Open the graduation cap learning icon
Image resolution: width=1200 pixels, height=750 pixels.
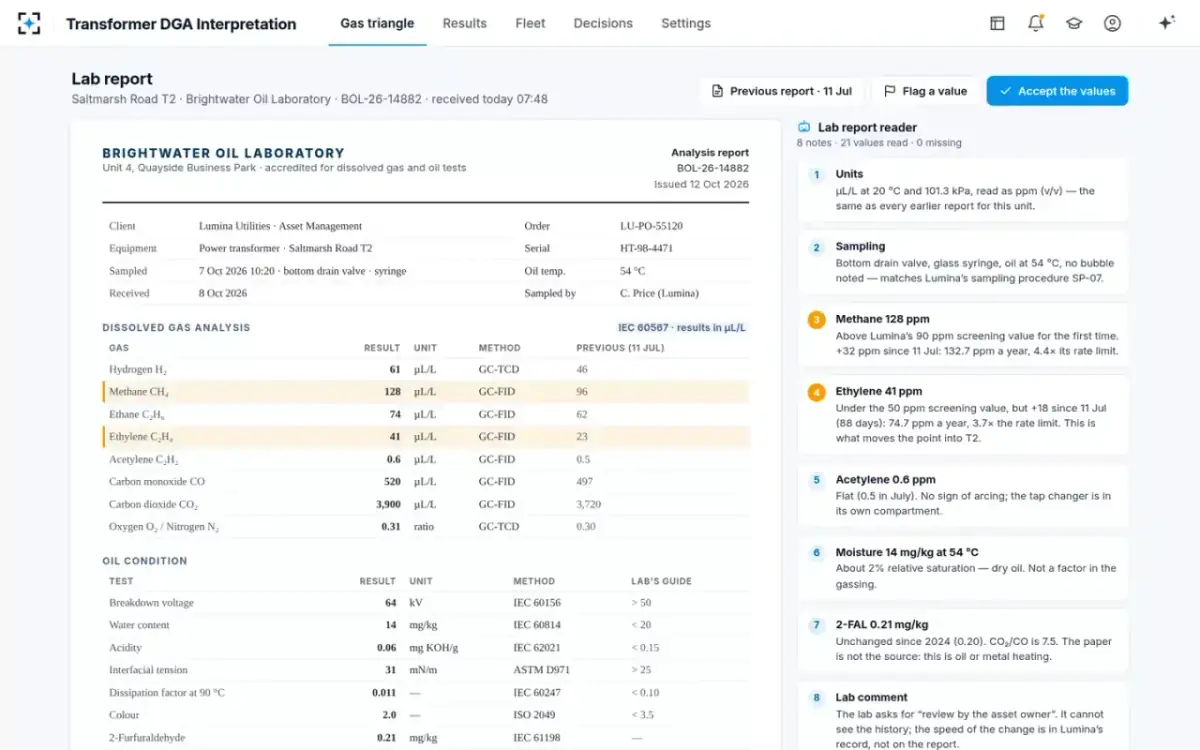click(x=1074, y=23)
